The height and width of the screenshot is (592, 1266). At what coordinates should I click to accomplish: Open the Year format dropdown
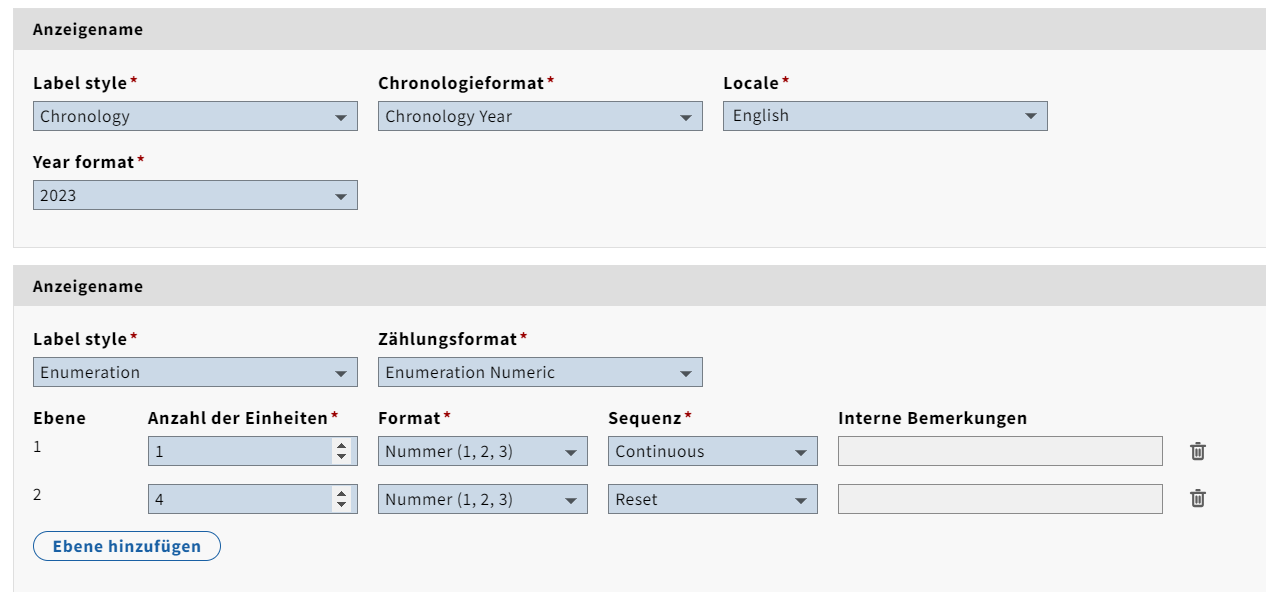pos(195,196)
